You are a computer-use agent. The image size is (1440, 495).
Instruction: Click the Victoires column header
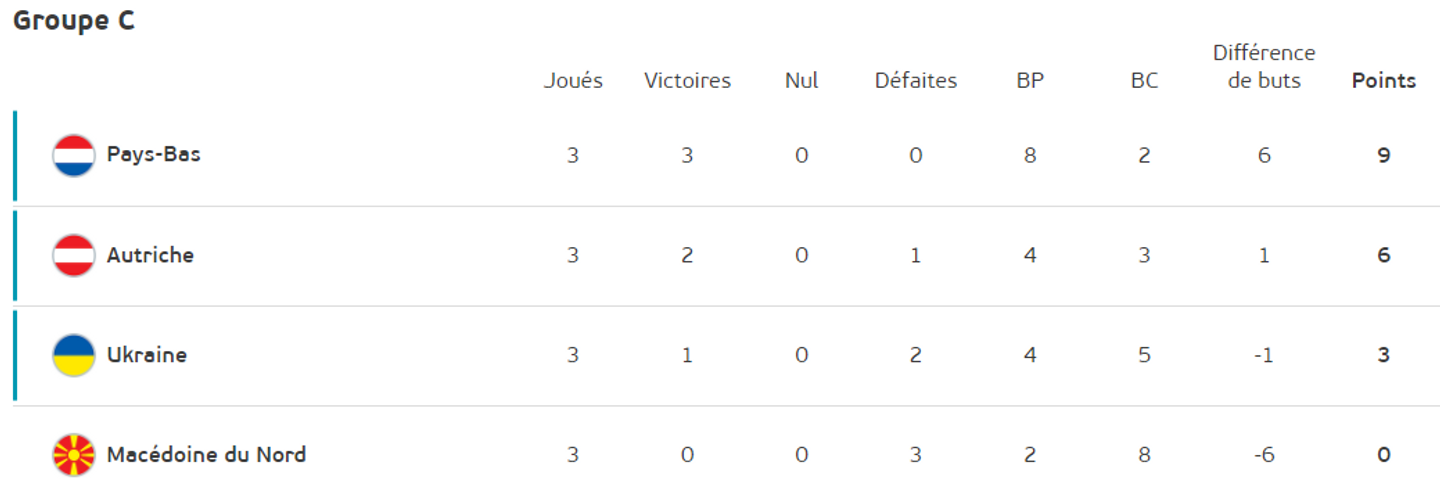coord(687,81)
